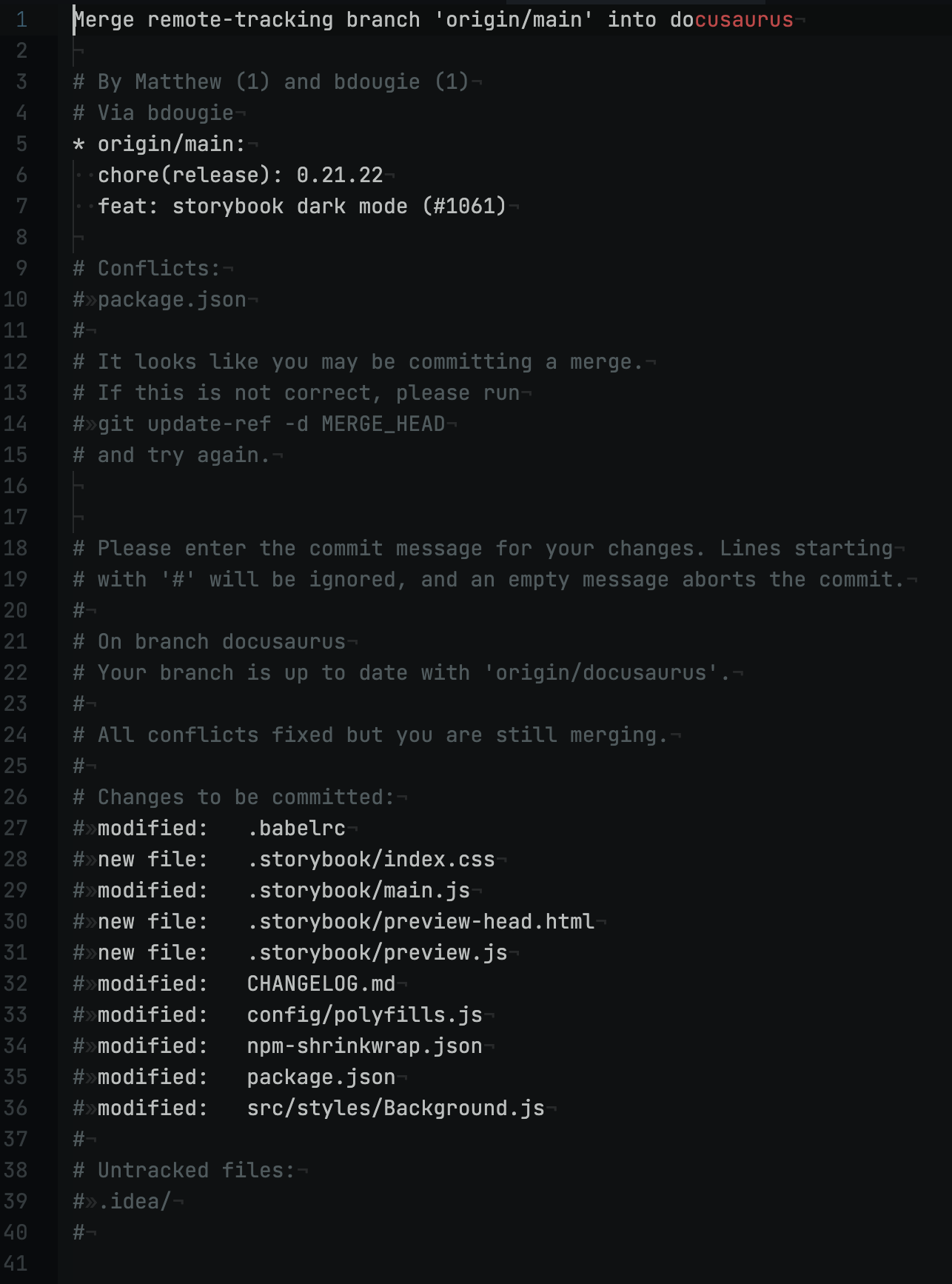This screenshot has width=952, height=1284.
Task: Click 'npm-shrinkwrap.json' modified entry
Action: [364, 1046]
